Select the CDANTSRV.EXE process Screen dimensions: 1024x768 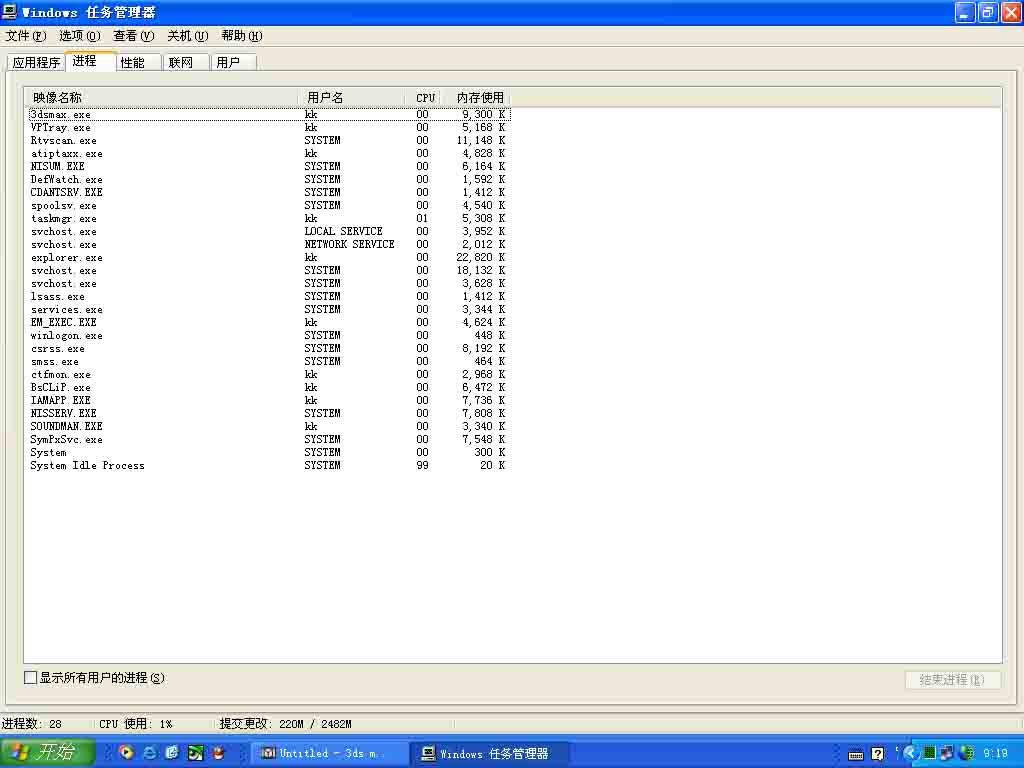point(269,193)
